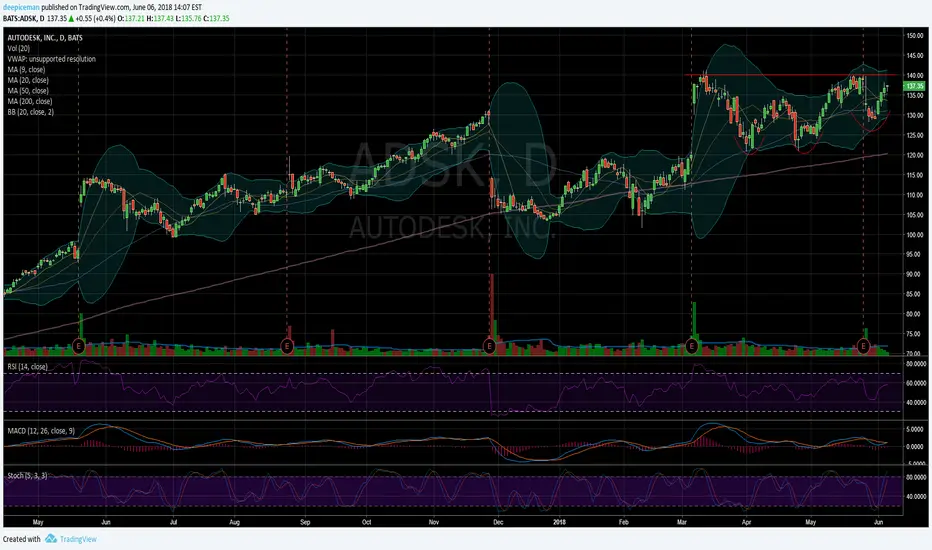
Task: Click the L:135.76 low value
Action: click(x=188, y=18)
